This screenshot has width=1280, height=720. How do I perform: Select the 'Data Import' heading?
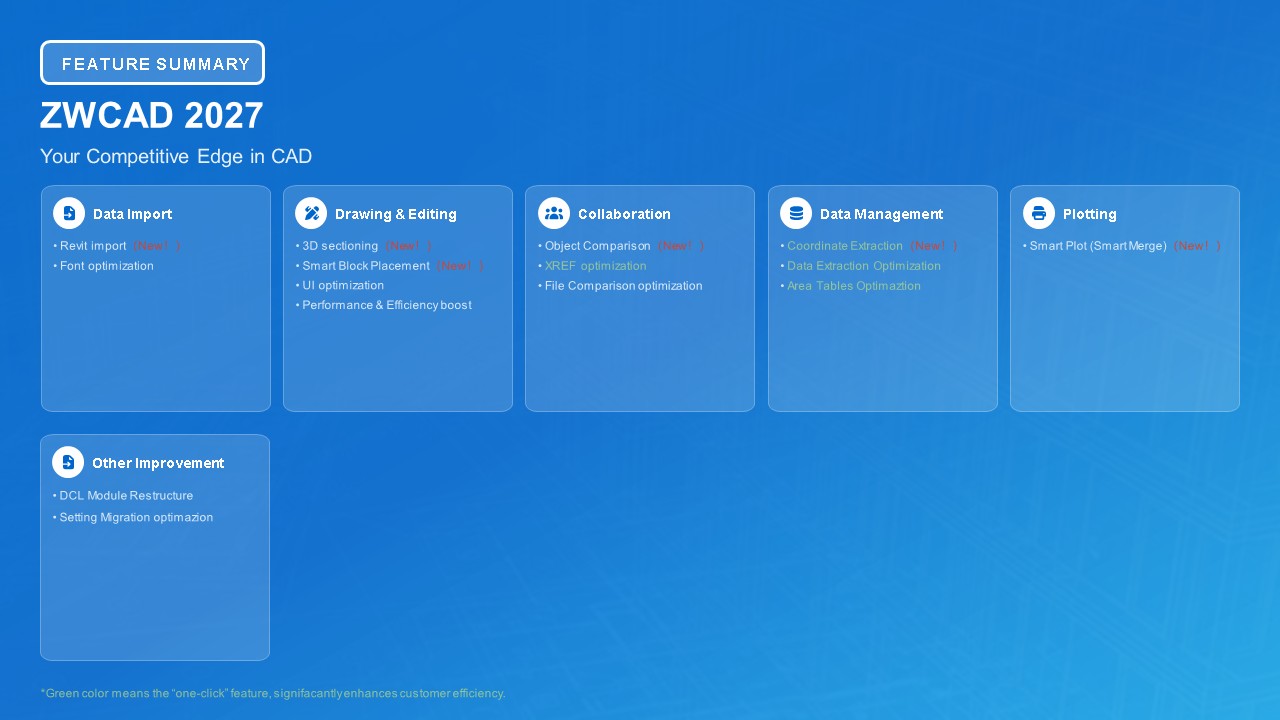pos(133,214)
